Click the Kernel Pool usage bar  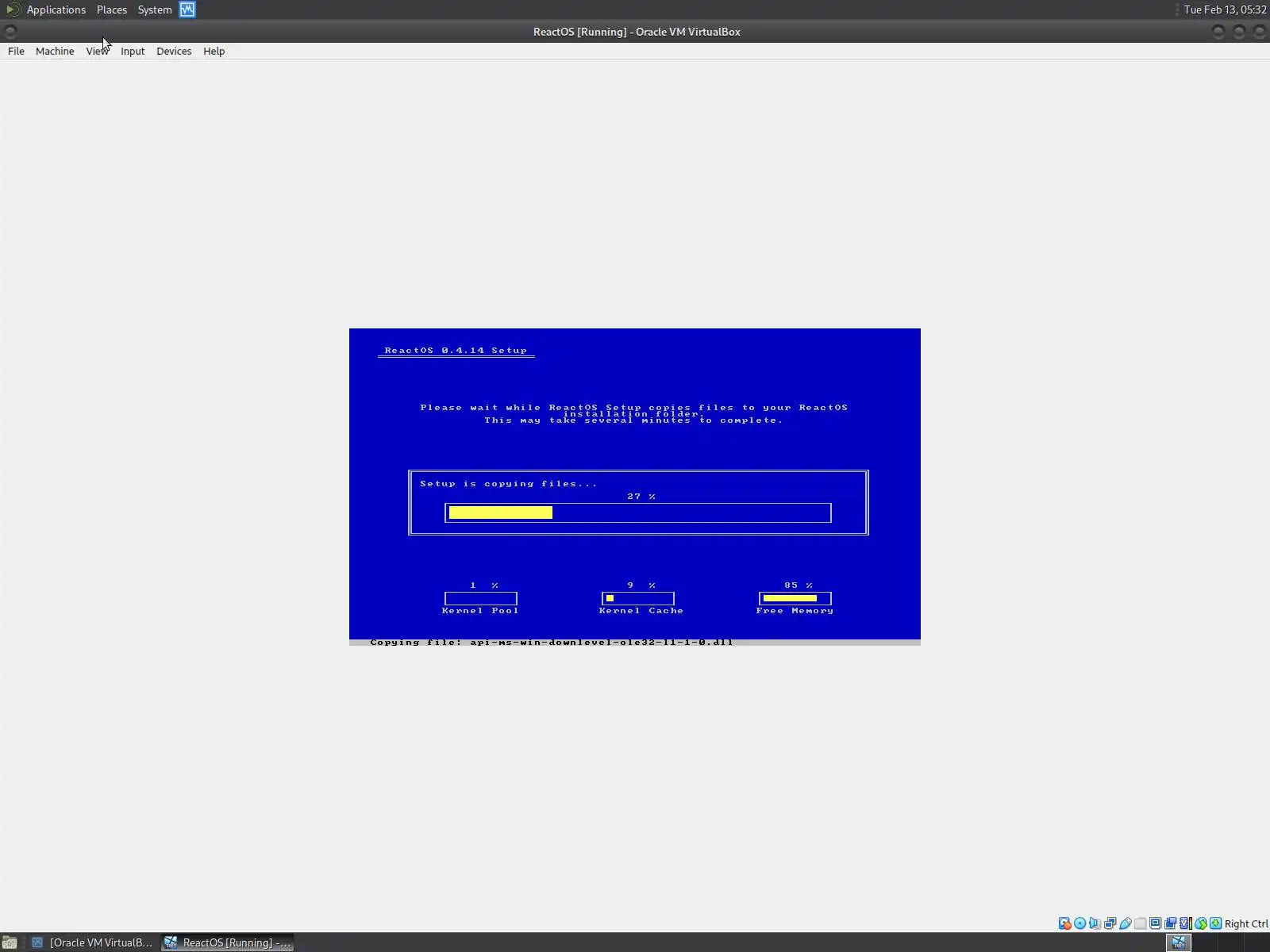481,598
